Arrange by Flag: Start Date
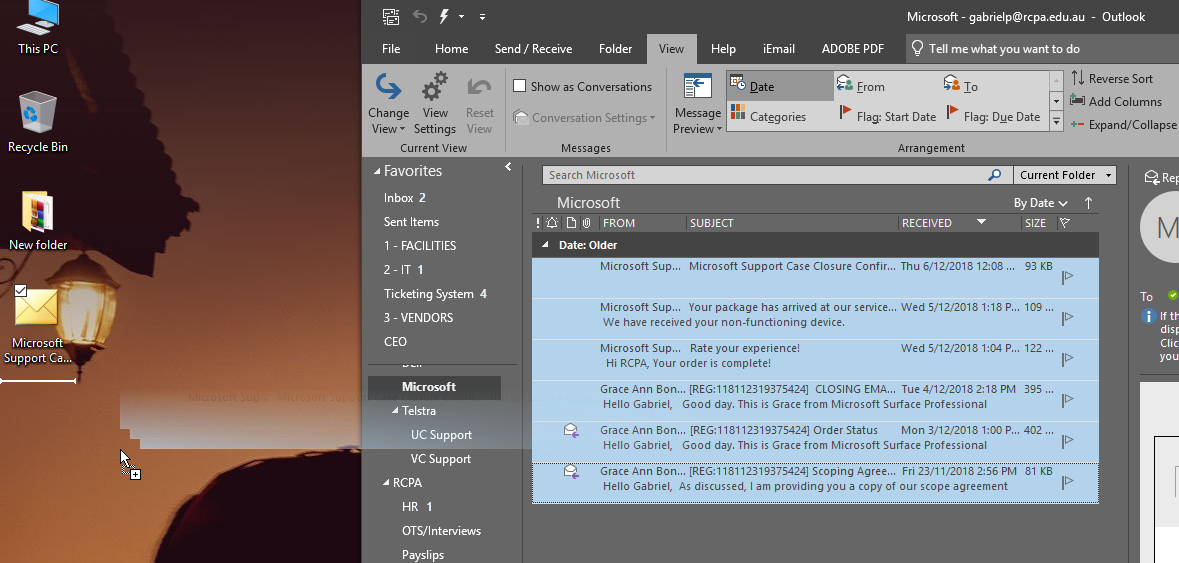The image size is (1179, 563). pyautogui.click(x=887, y=116)
